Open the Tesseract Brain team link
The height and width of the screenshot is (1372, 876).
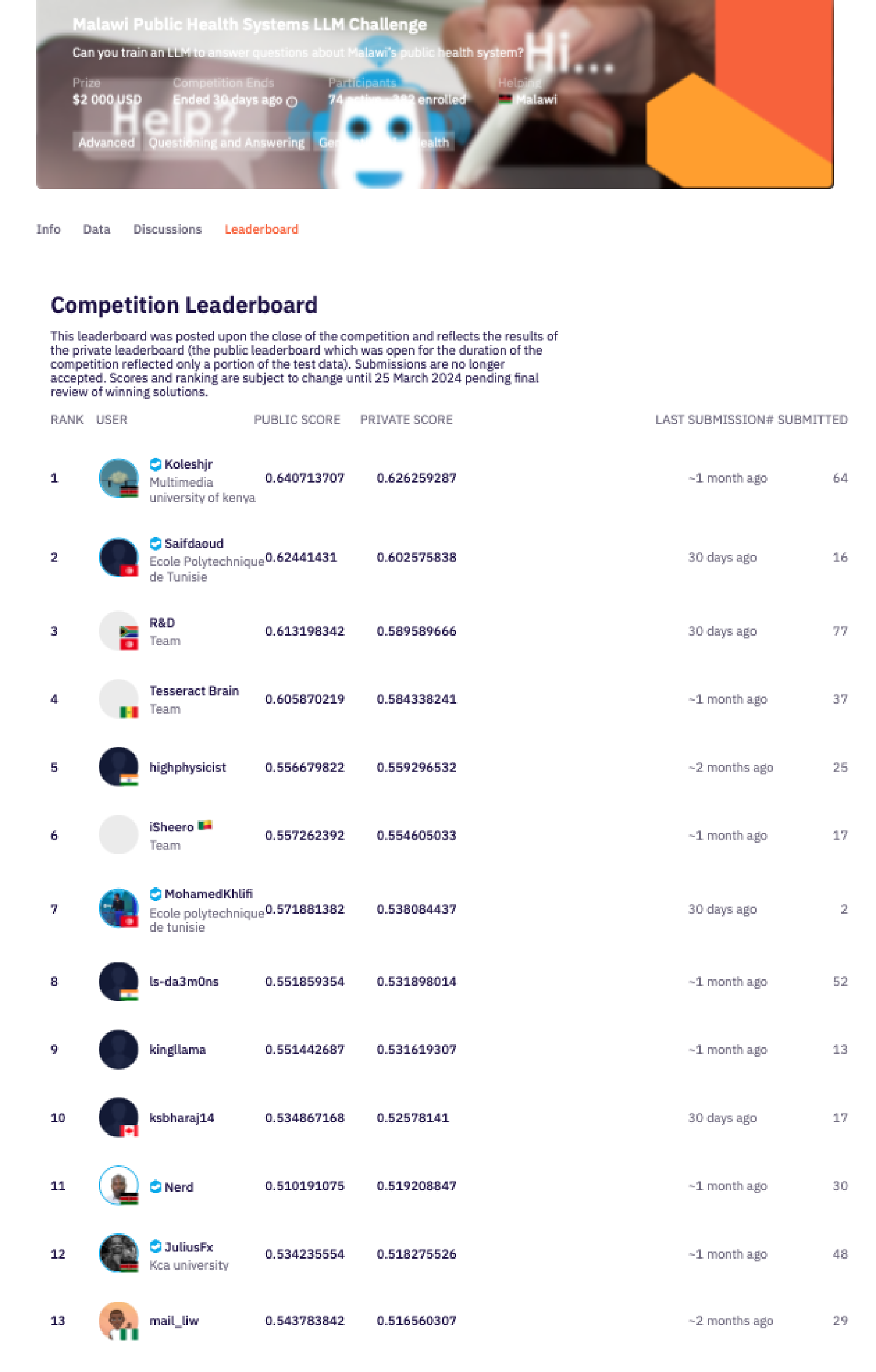(194, 691)
